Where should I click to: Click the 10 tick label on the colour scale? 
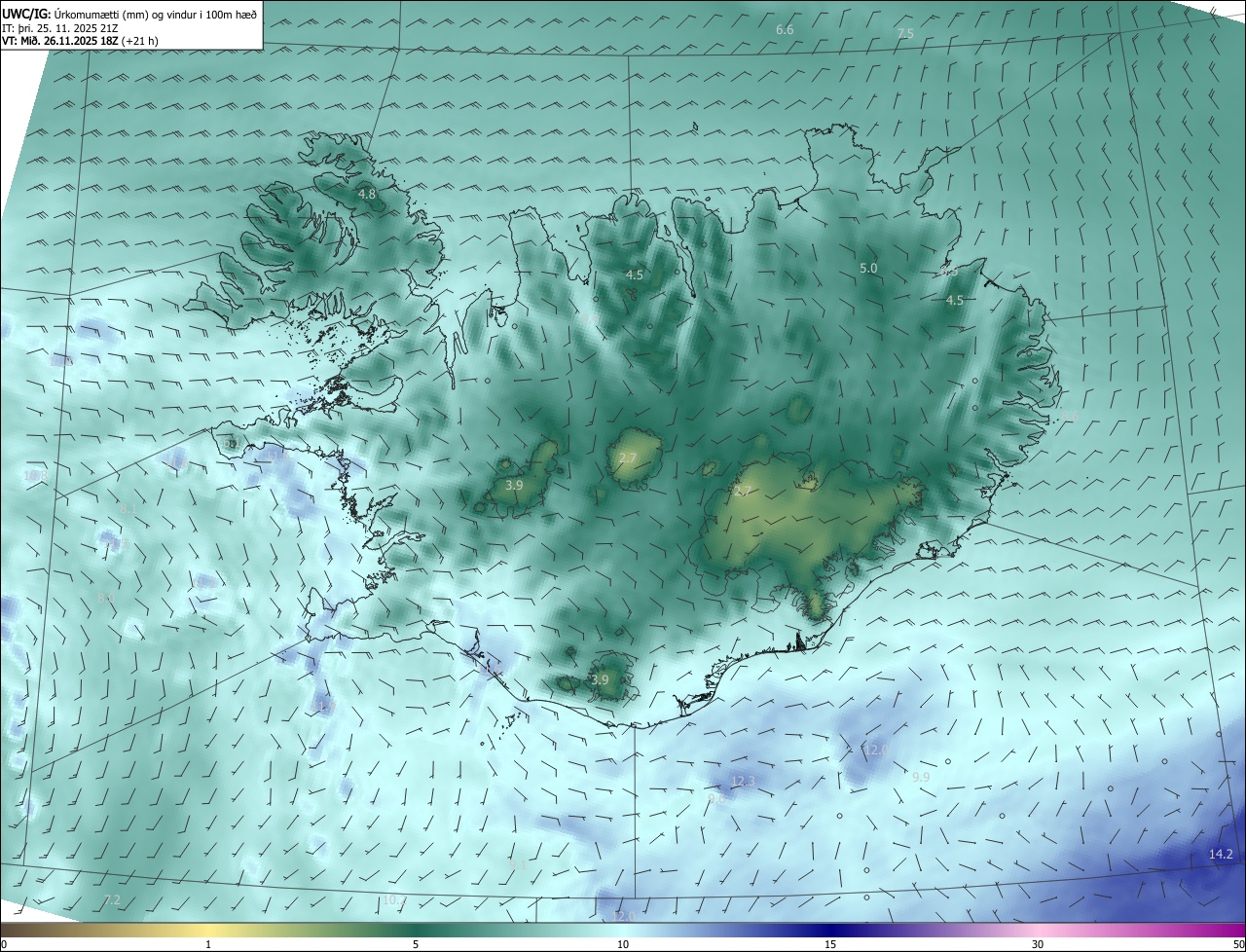click(623, 944)
